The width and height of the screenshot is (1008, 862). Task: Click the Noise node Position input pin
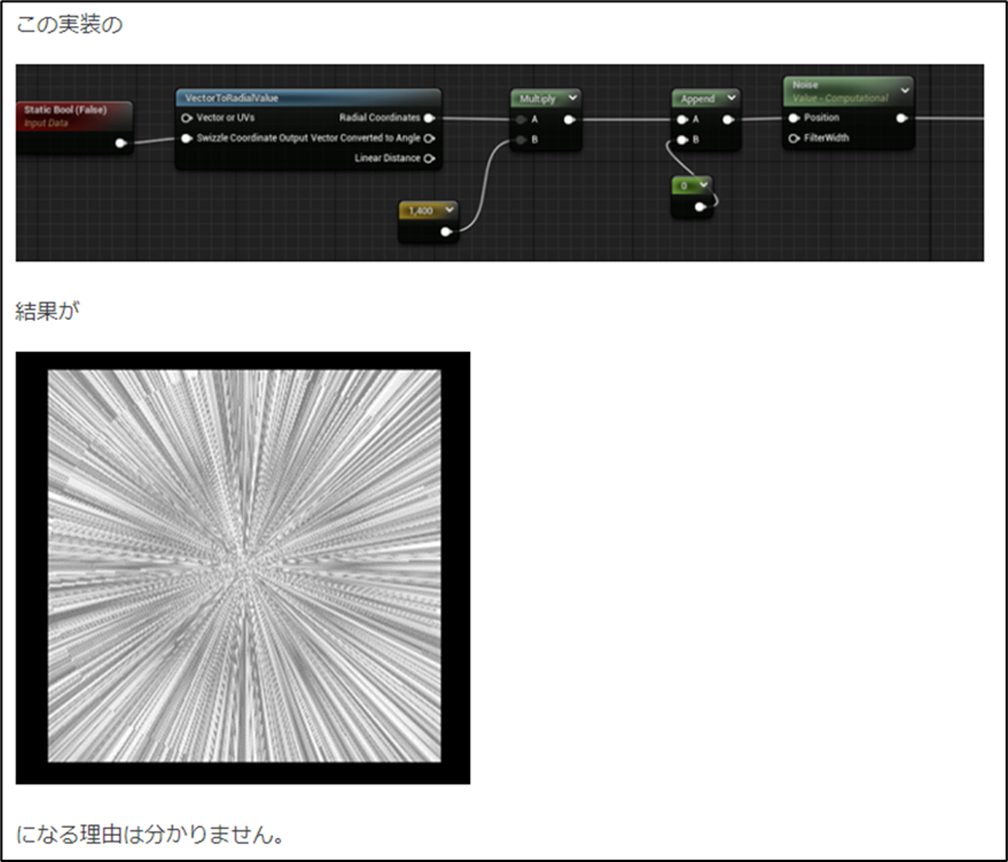[794, 118]
